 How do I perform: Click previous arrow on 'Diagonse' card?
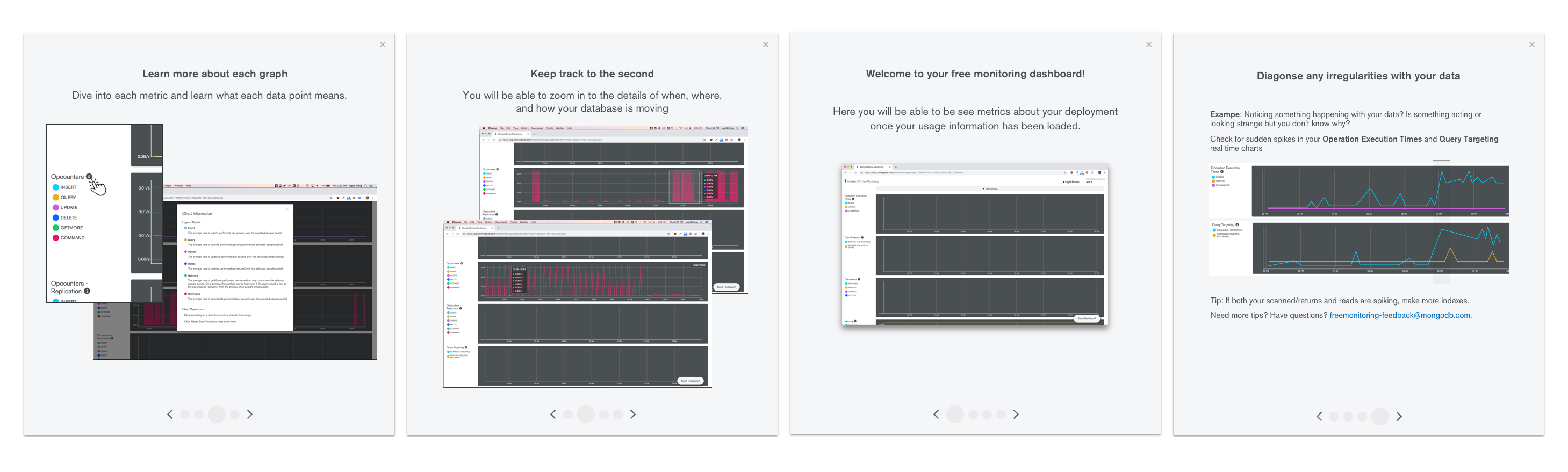point(1319,417)
